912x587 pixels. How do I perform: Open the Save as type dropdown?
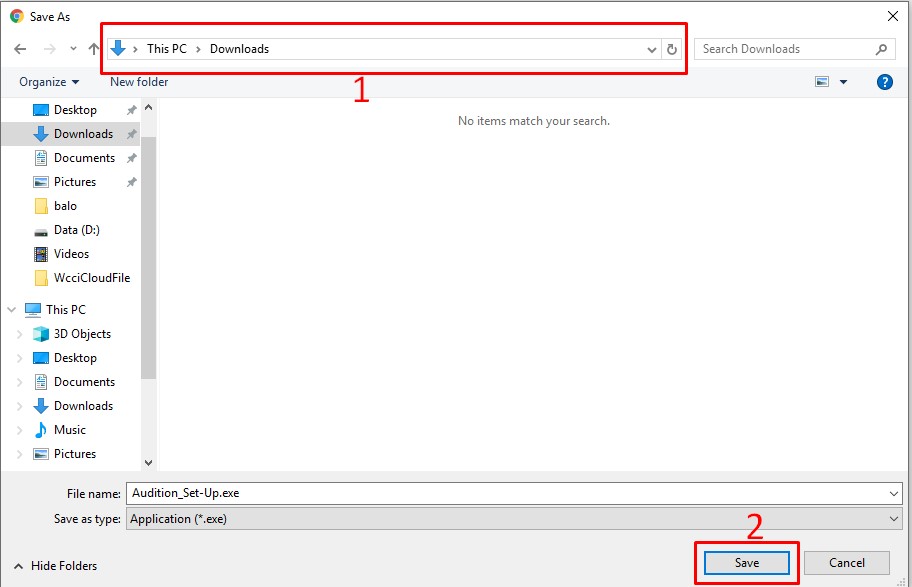pos(893,519)
